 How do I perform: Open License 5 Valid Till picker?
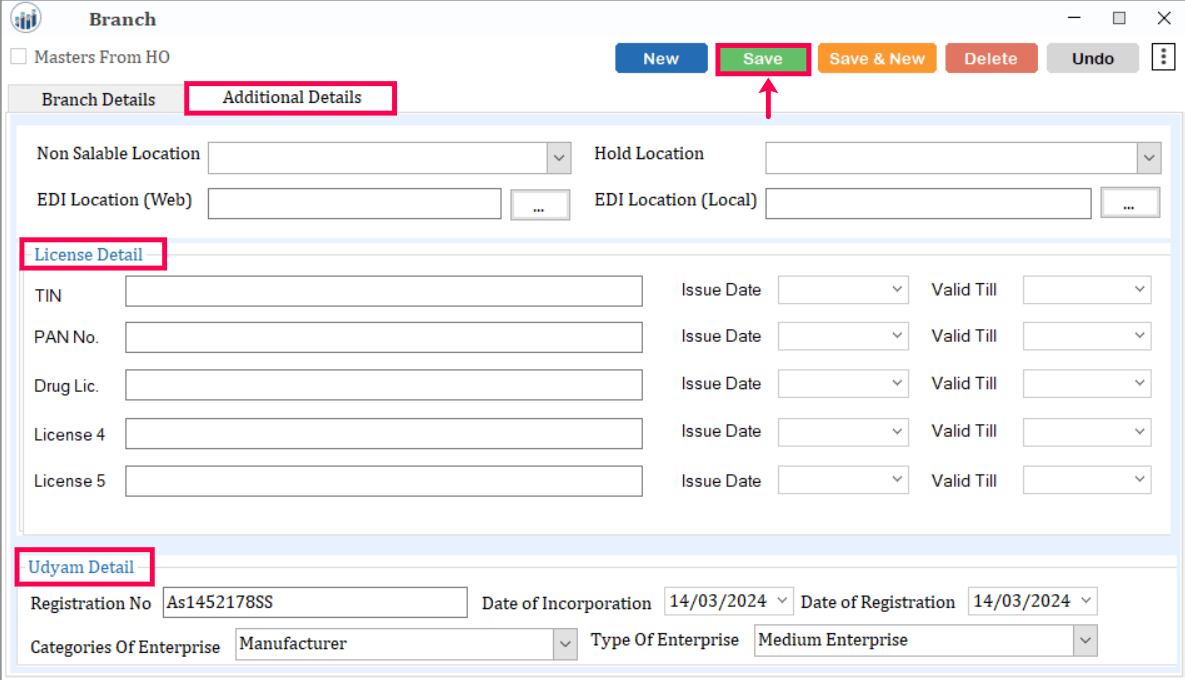click(1140, 480)
